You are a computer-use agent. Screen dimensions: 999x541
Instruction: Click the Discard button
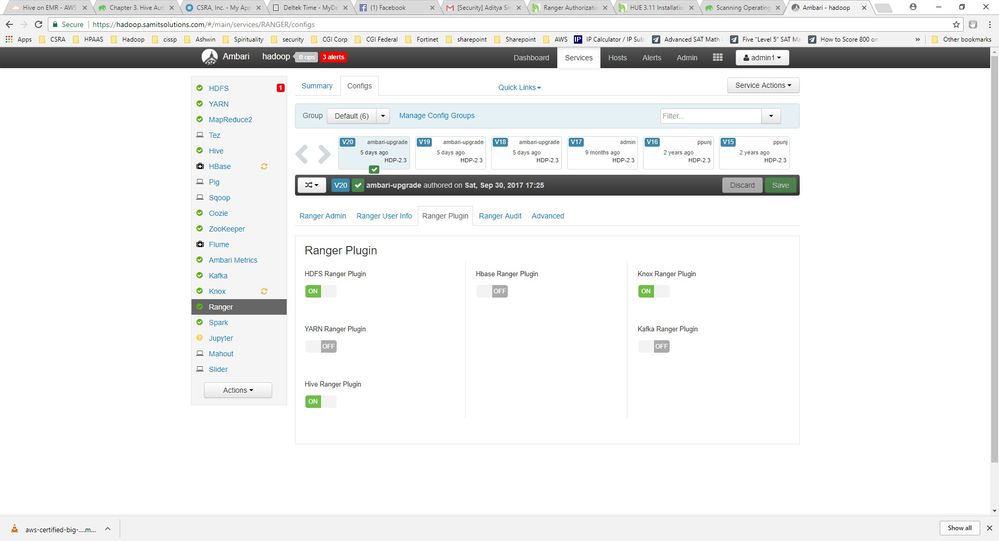click(742, 185)
